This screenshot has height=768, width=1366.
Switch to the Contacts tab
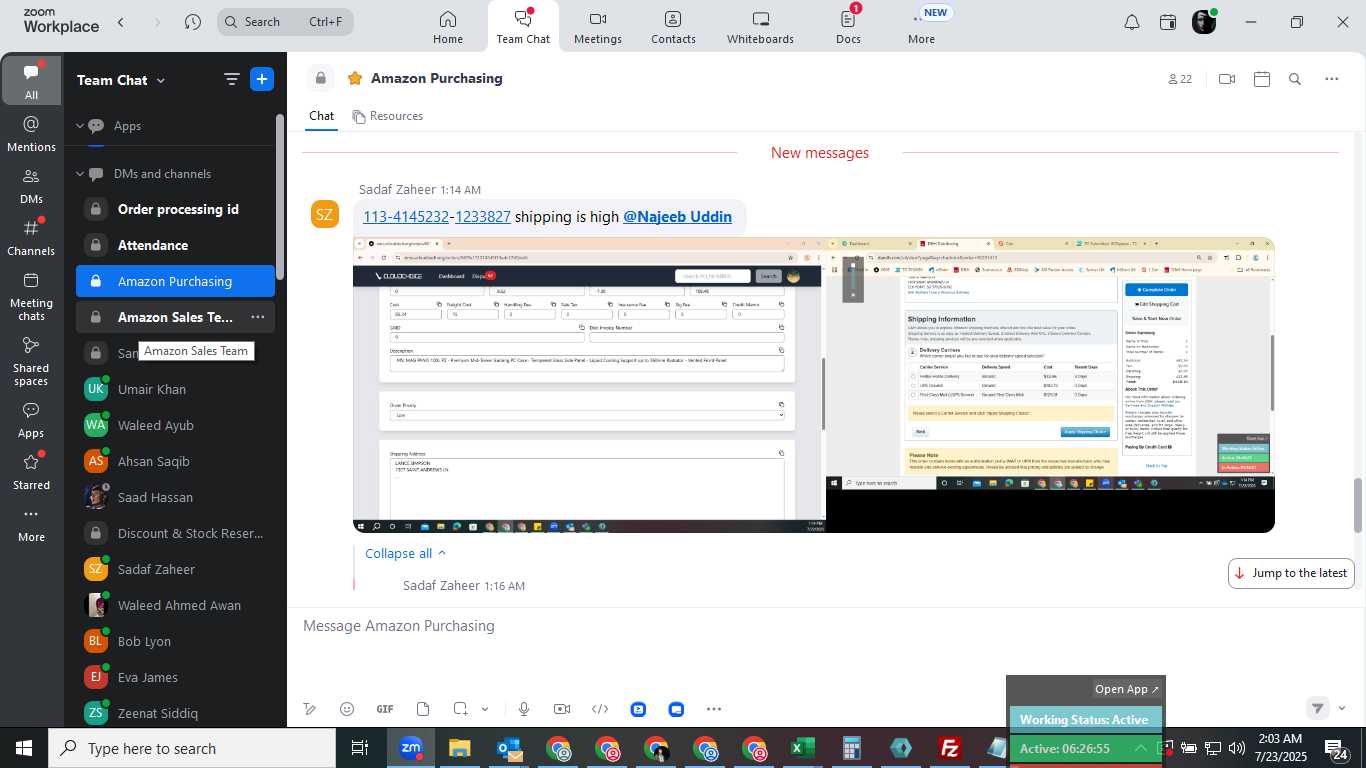[673, 27]
